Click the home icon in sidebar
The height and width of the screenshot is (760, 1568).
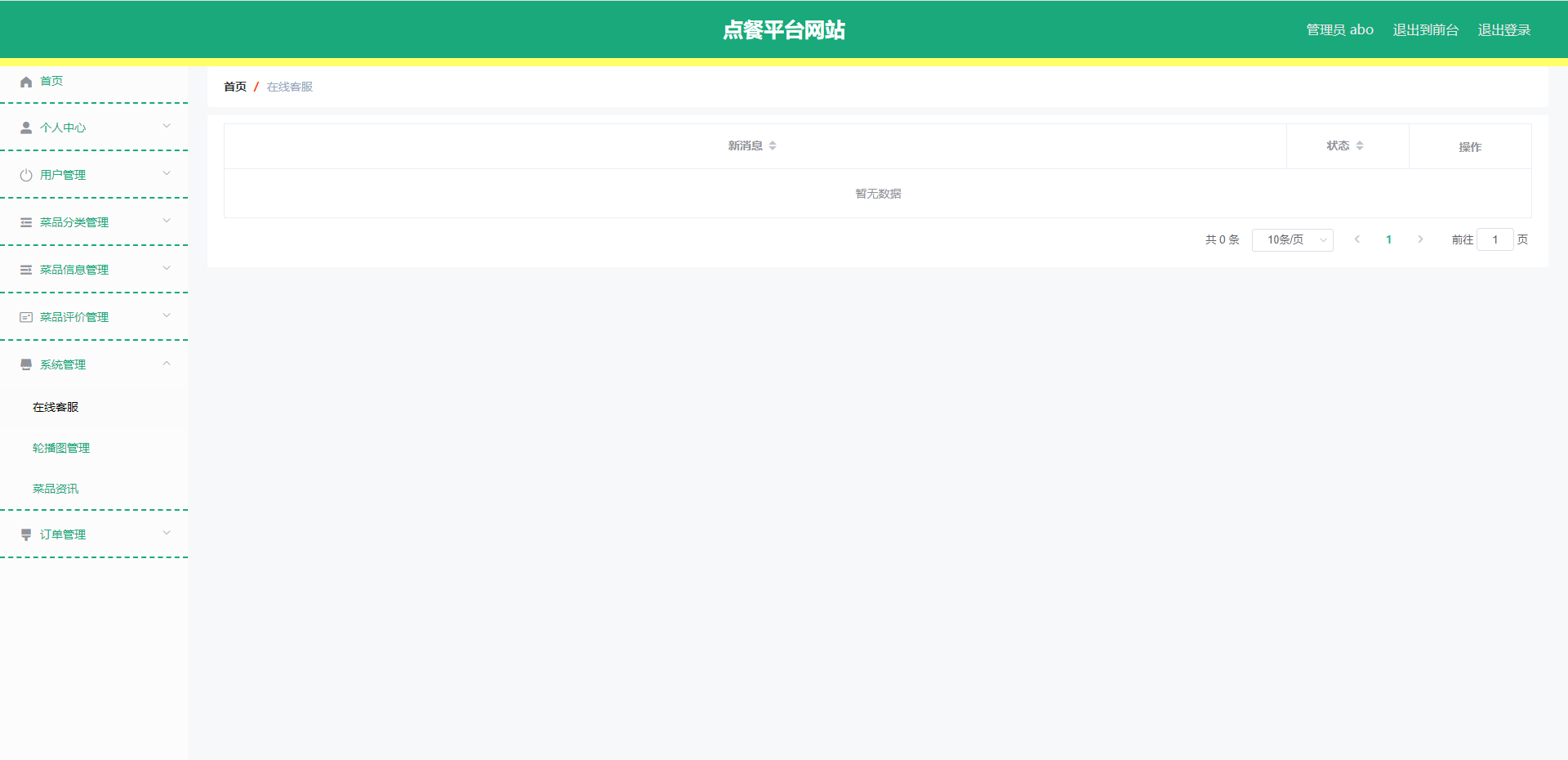(x=26, y=82)
